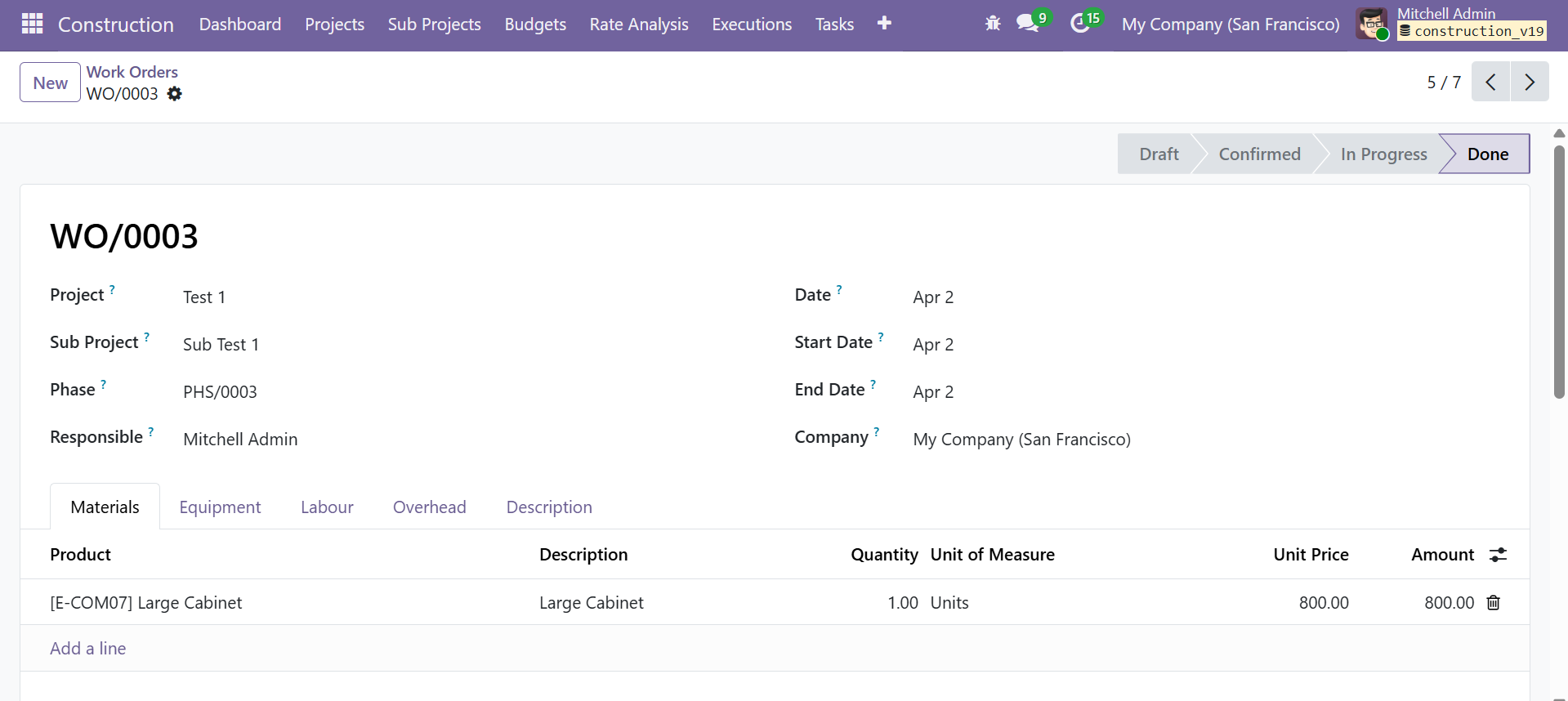Set status to Draft
The height and width of the screenshot is (701, 1568).
(1158, 154)
